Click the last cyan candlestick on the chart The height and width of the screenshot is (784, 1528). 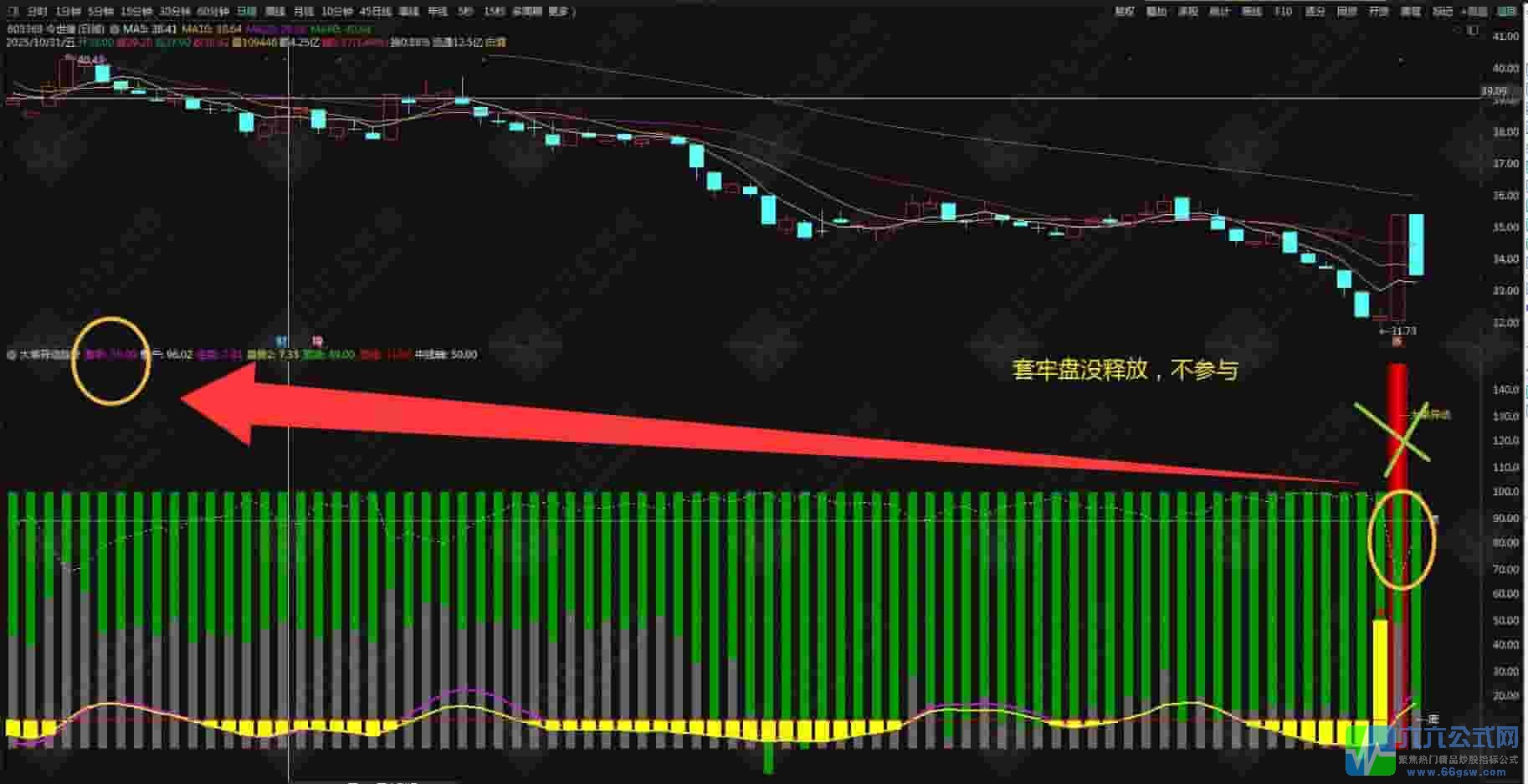coord(1416,244)
